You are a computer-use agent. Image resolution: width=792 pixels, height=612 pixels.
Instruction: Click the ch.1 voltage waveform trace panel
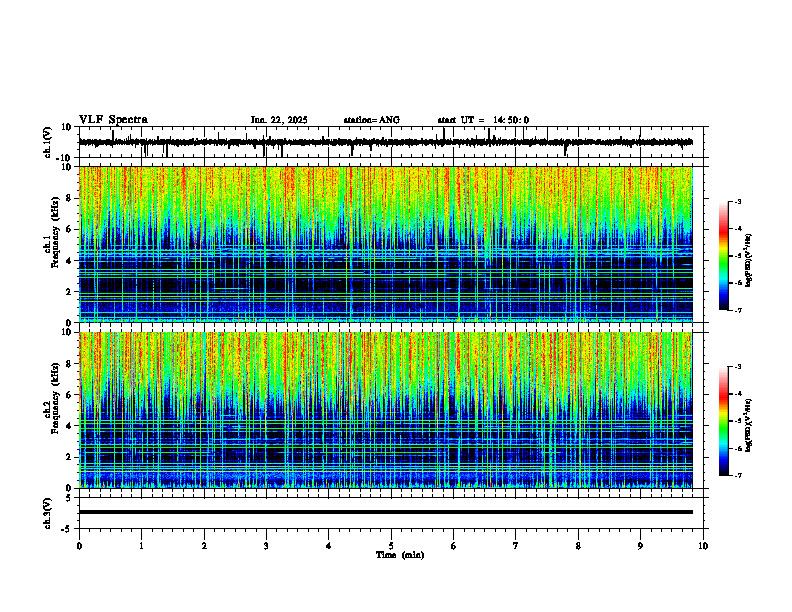click(x=393, y=142)
